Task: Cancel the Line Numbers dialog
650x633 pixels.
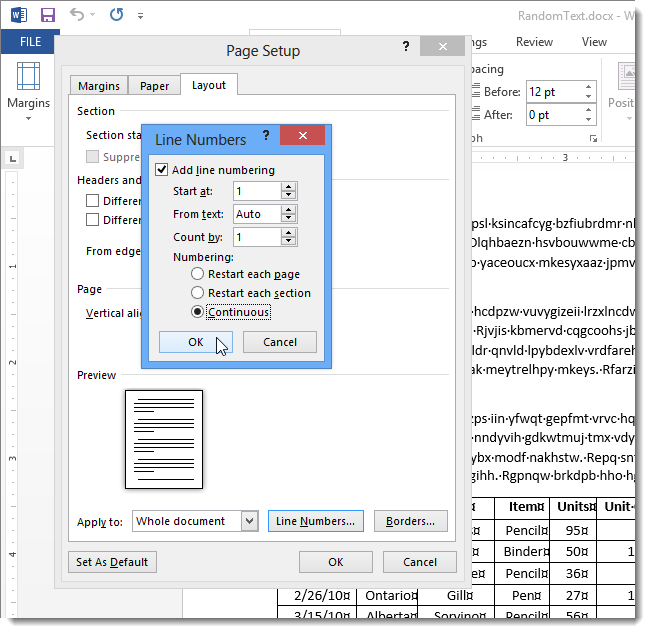Action: 280,342
